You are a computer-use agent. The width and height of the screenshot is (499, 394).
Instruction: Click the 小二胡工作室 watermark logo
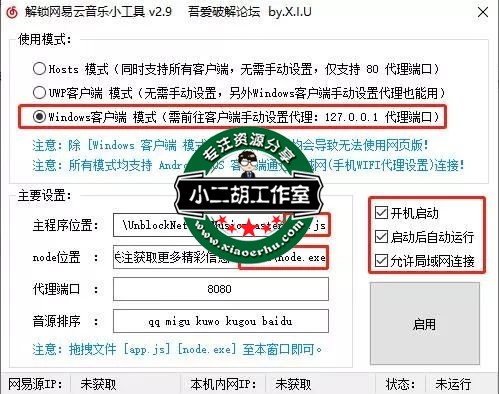[x=249, y=195]
